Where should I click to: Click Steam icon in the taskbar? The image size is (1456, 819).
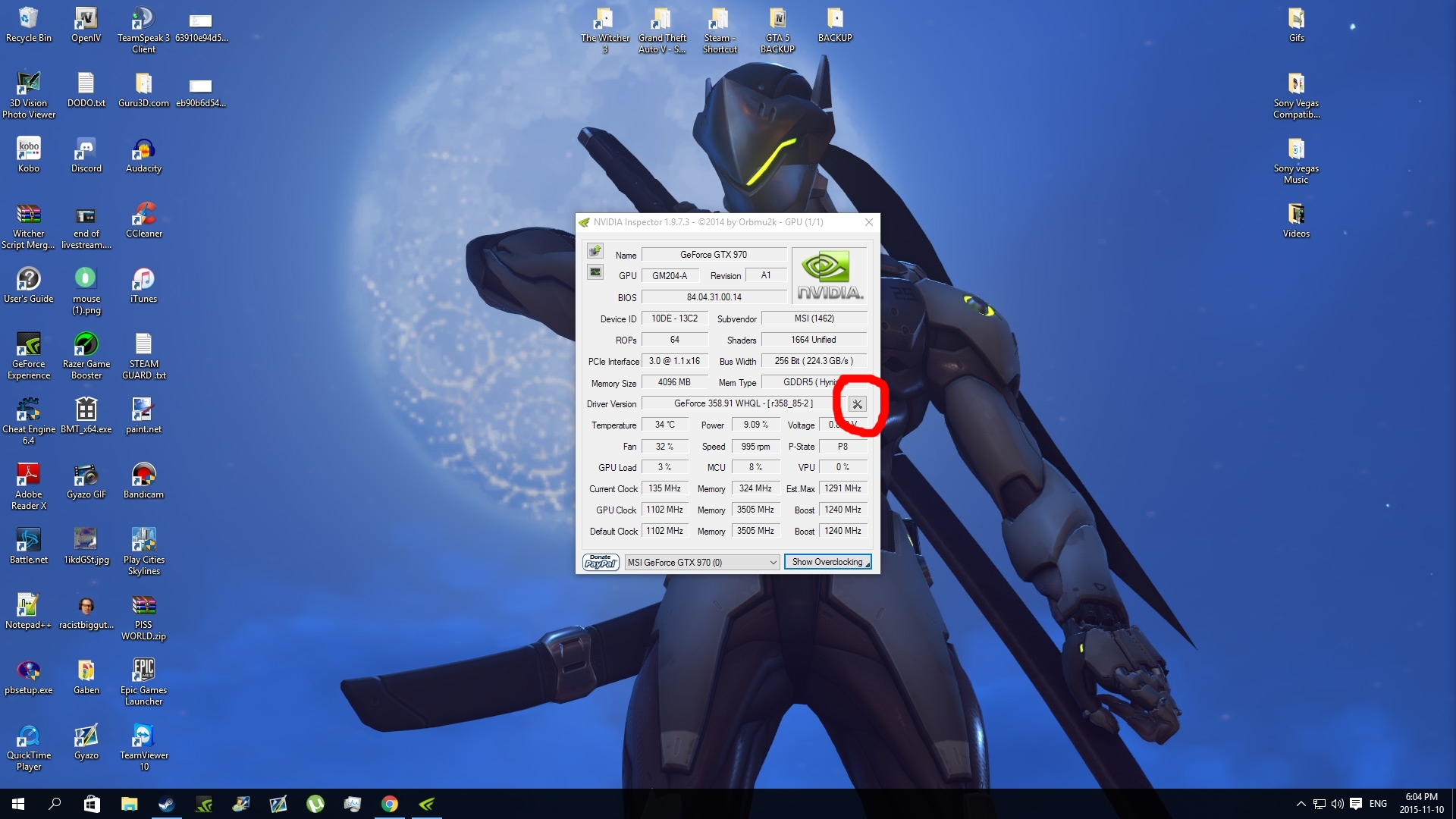(x=166, y=804)
